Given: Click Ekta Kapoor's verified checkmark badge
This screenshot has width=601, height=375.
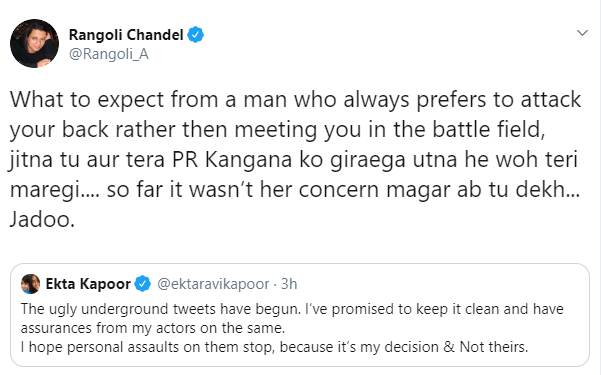Looking at the screenshot, I should coord(143,284).
